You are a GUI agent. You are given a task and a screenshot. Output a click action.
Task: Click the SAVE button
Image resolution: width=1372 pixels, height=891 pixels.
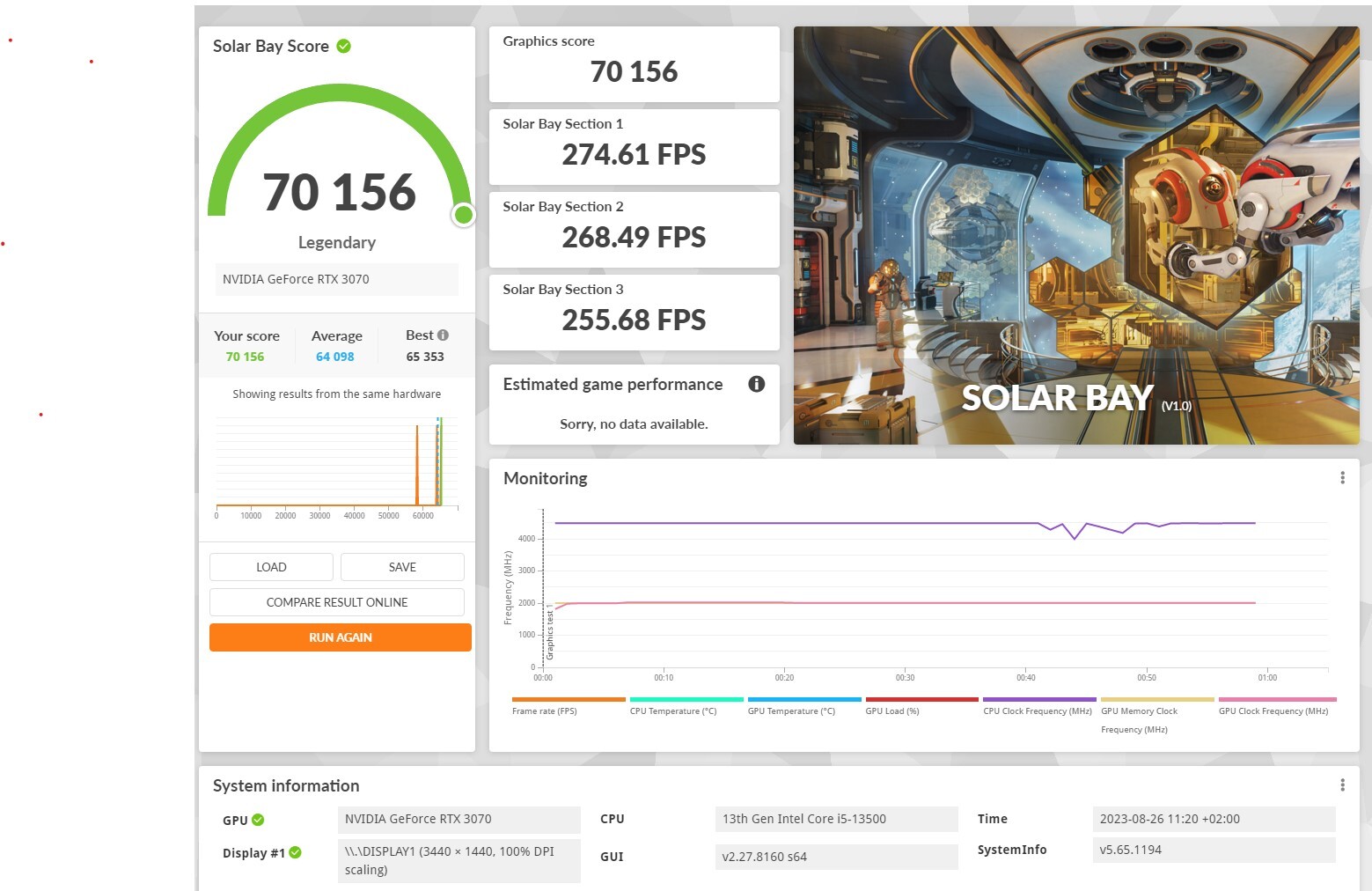pos(402,567)
